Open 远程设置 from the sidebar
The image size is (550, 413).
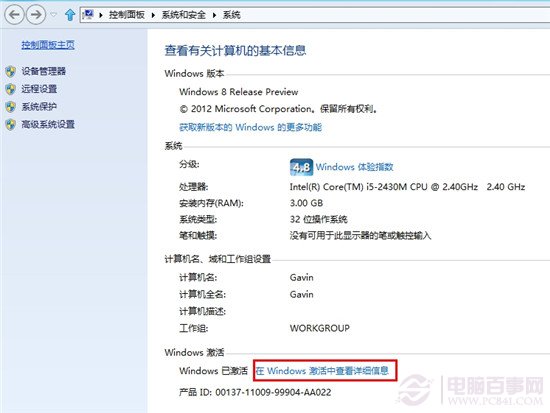tap(39, 89)
